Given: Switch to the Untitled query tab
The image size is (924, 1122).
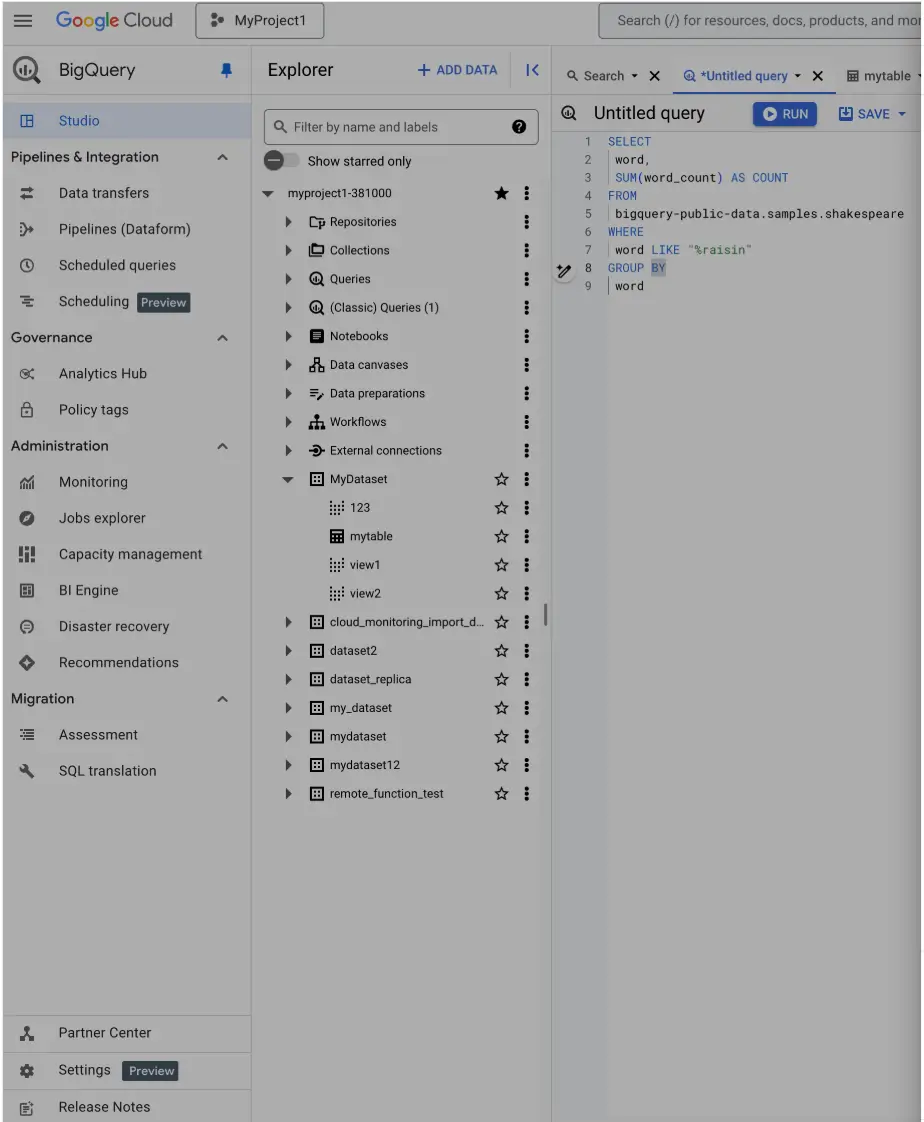Looking at the screenshot, I should point(743,76).
